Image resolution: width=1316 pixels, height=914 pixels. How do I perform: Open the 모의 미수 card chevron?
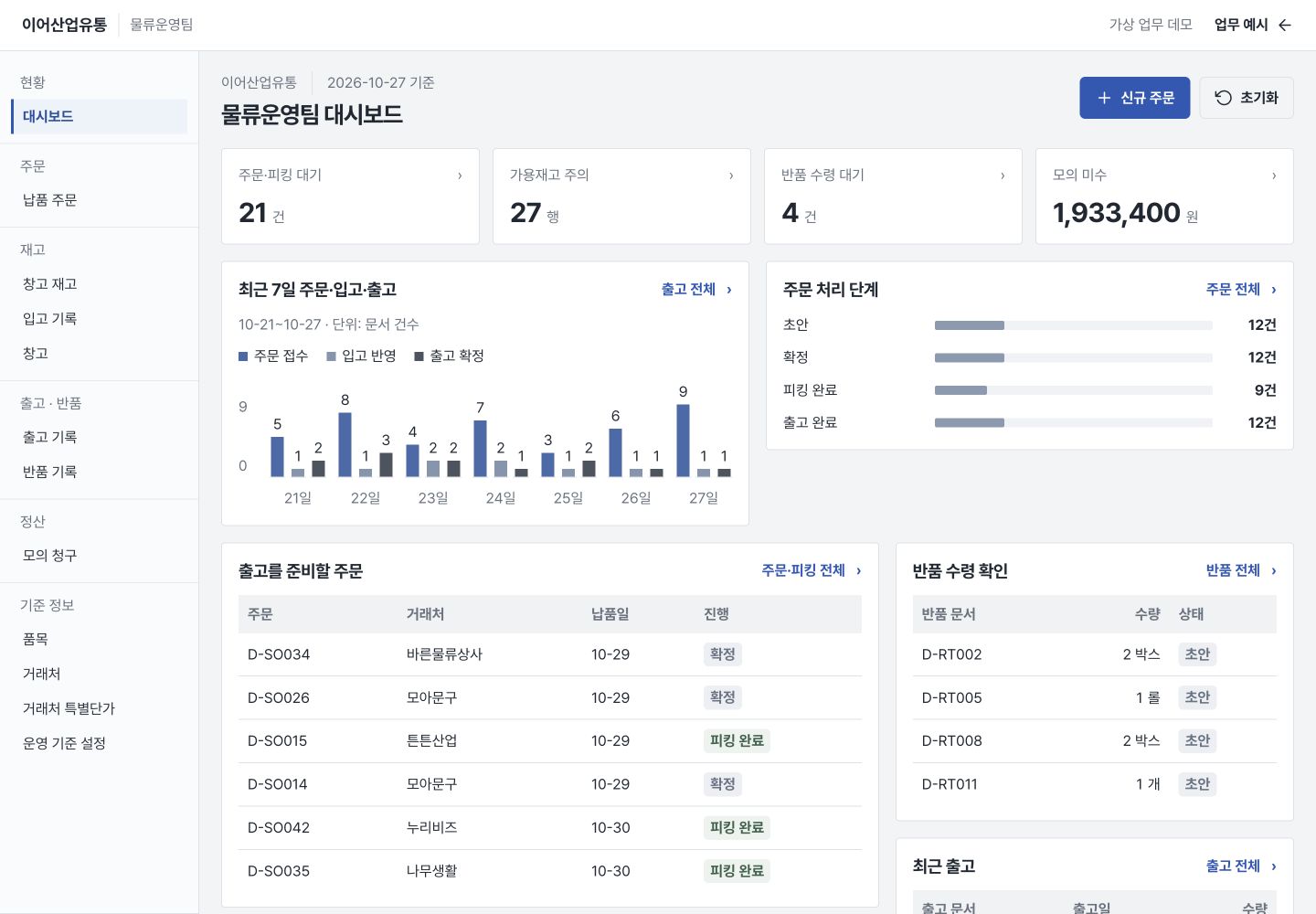click(1274, 175)
